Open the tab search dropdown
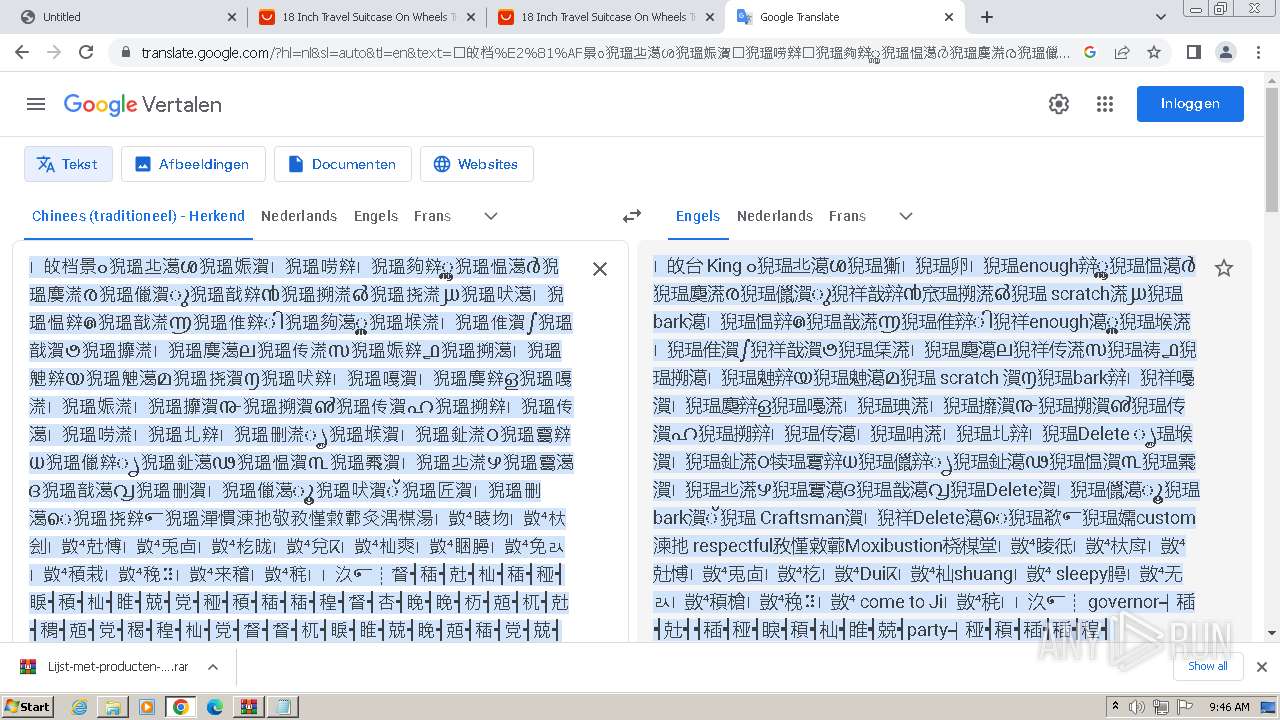The image size is (1280, 720). click(1161, 17)
